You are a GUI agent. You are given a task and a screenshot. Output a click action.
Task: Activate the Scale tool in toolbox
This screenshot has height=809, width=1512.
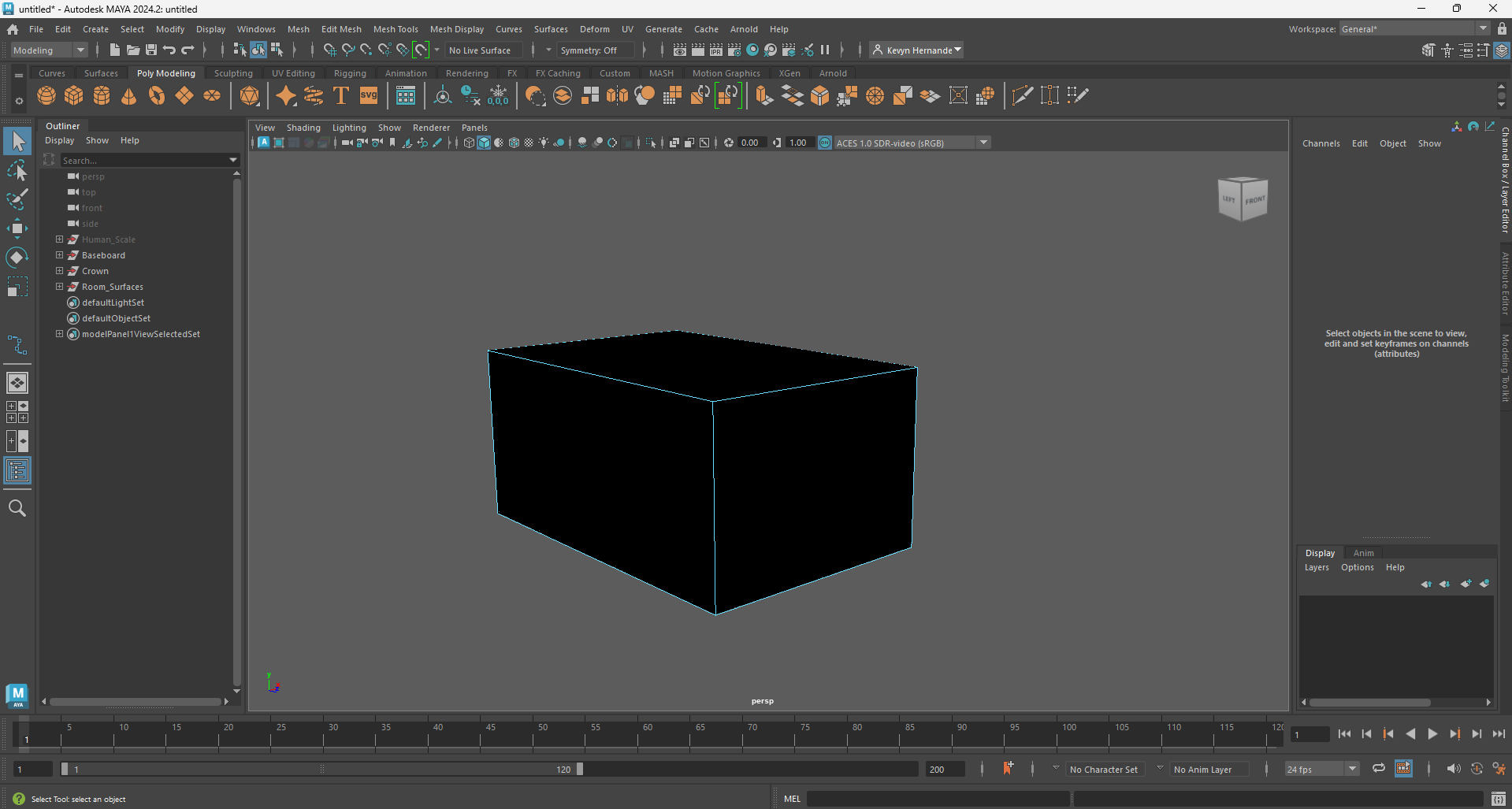[17, 287]
